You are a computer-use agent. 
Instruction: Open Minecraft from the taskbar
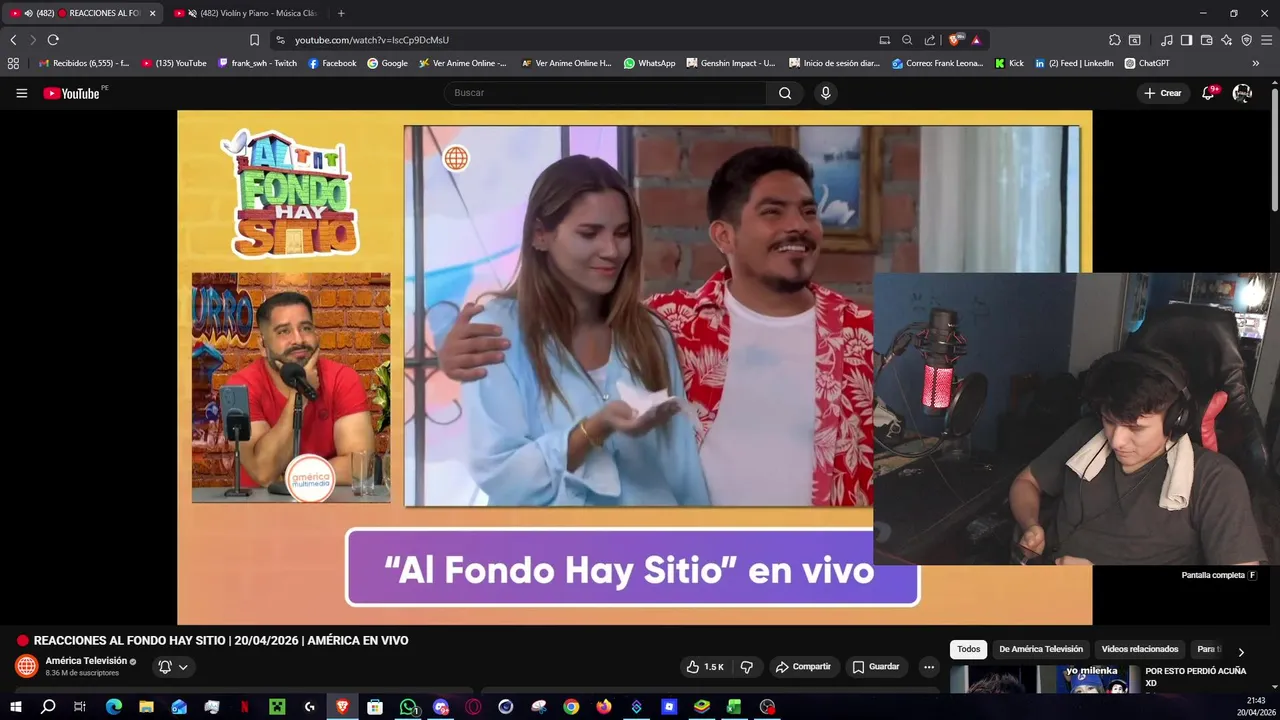click(277, 707)
